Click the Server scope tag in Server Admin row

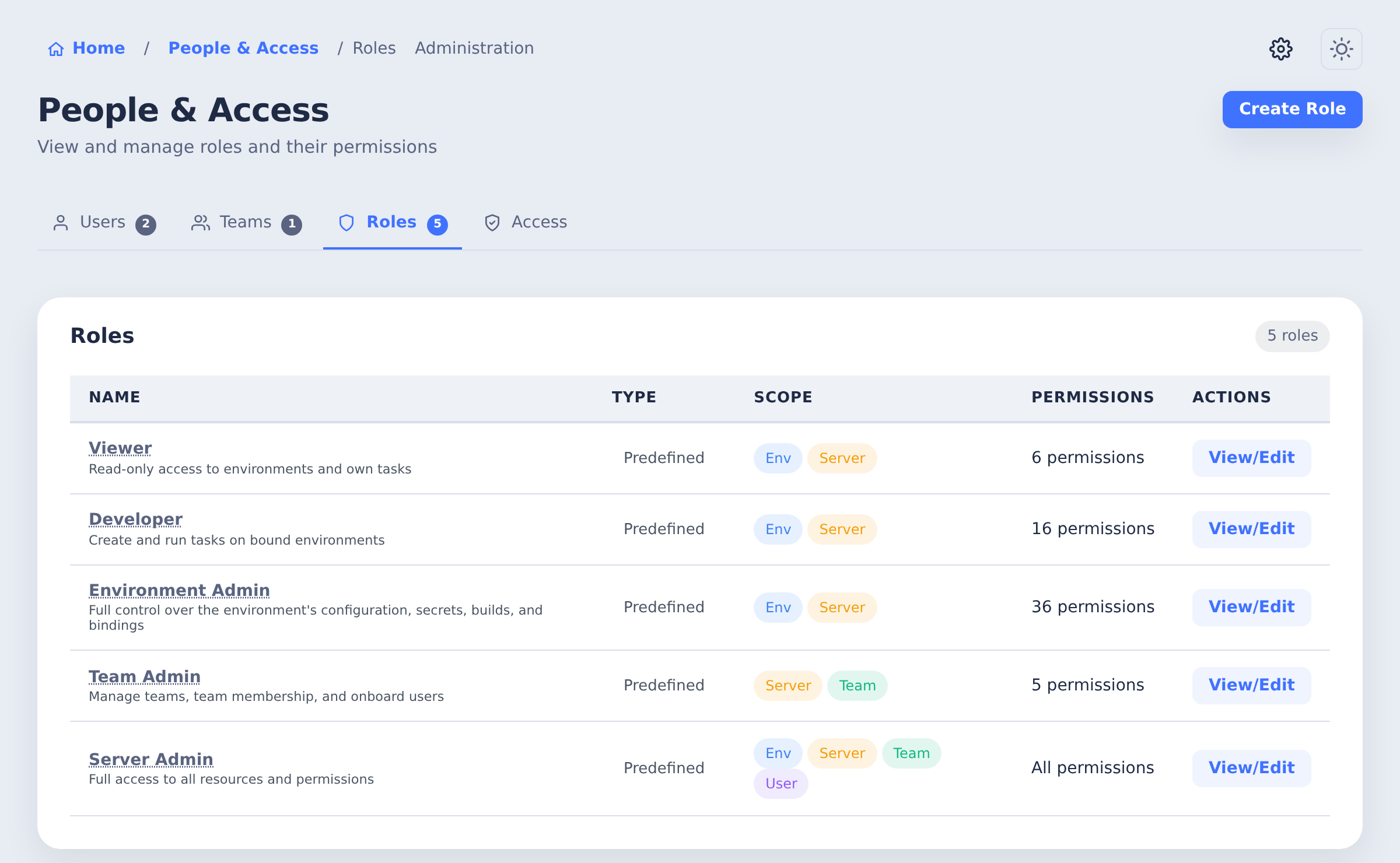click(x=842, y=753)
